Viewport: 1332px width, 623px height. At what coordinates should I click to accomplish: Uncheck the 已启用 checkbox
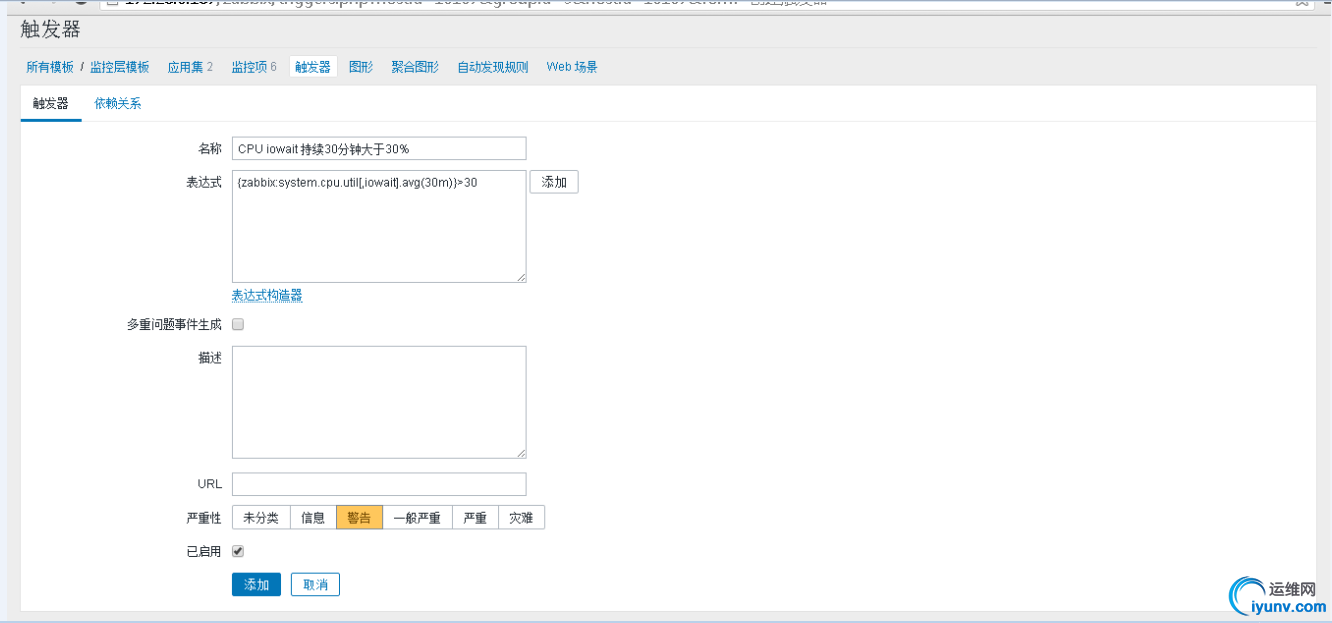238,551
